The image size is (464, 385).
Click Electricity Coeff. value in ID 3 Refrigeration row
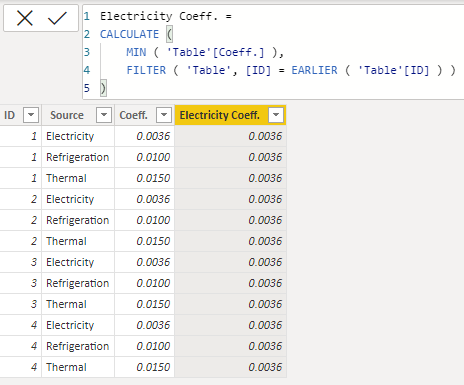coord(230,283)
